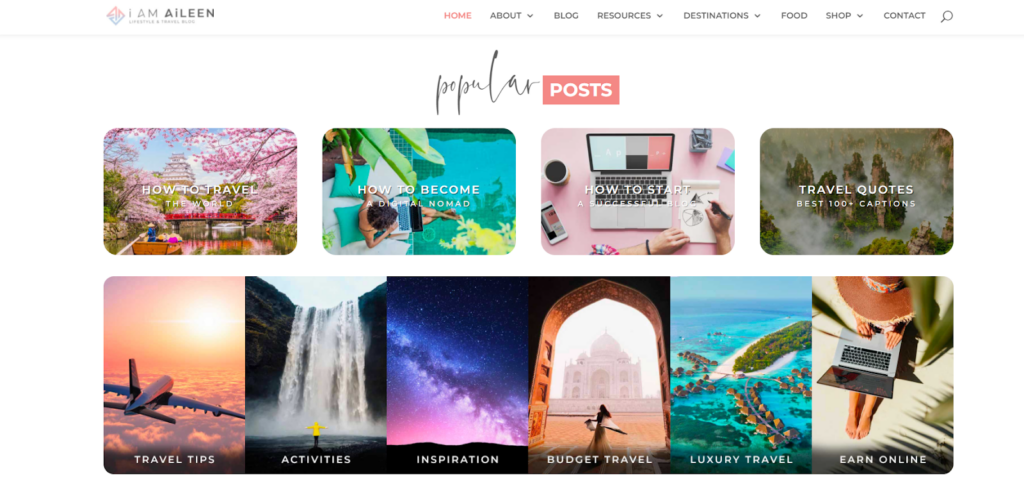
Task: Open the Blog menu item
Action: pos(566,16)
